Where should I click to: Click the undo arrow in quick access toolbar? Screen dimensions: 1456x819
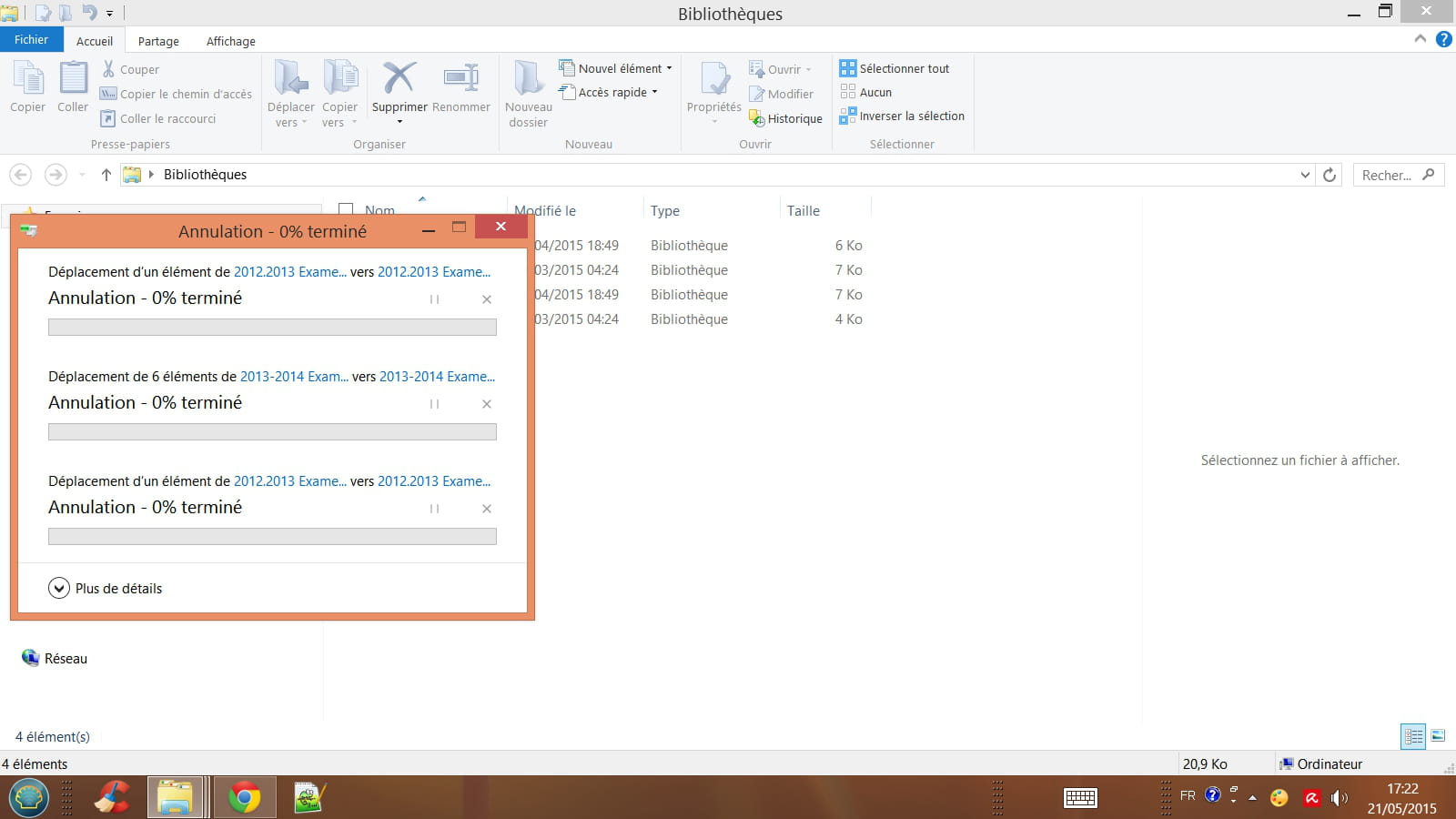click(89, 13)
